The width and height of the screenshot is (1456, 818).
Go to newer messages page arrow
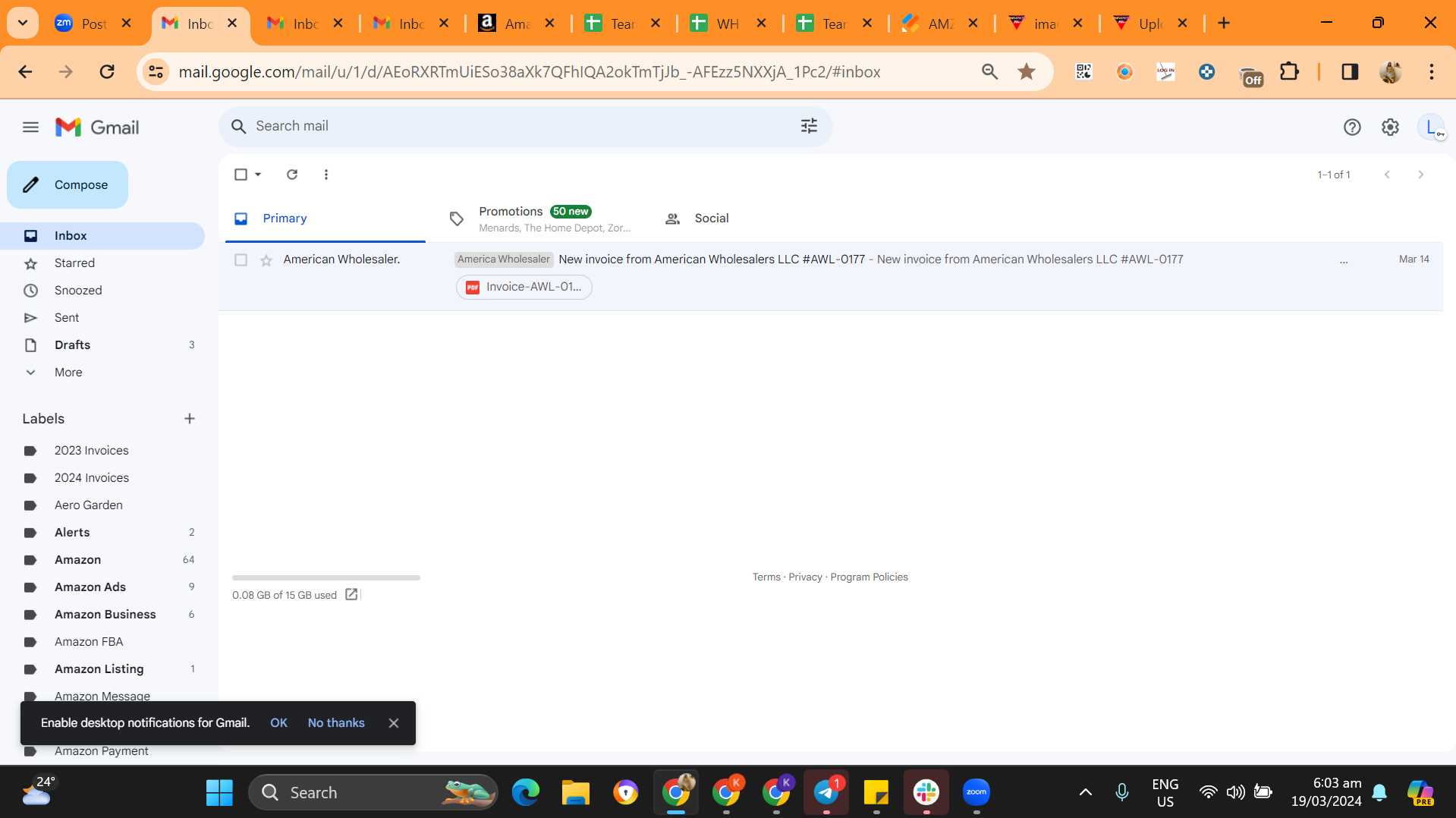(x=1387, y=175)
